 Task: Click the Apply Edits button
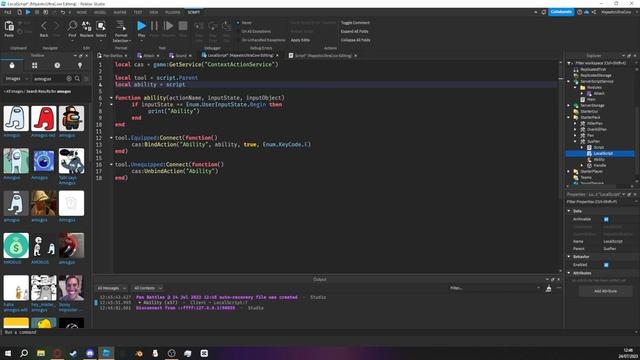(x=300, y=40)
